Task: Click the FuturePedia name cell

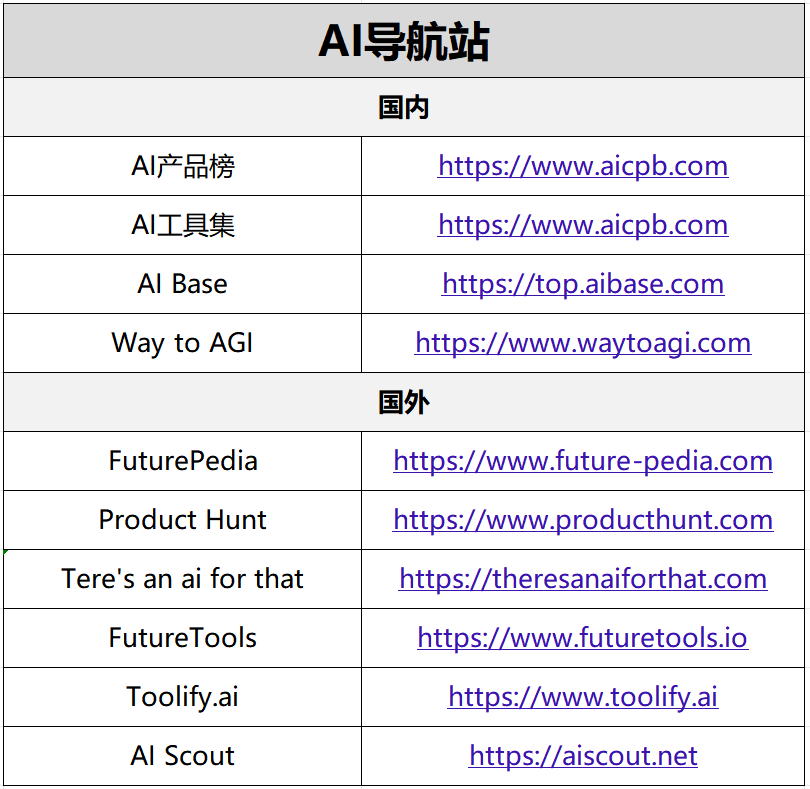Action: [x=183, y=461]
